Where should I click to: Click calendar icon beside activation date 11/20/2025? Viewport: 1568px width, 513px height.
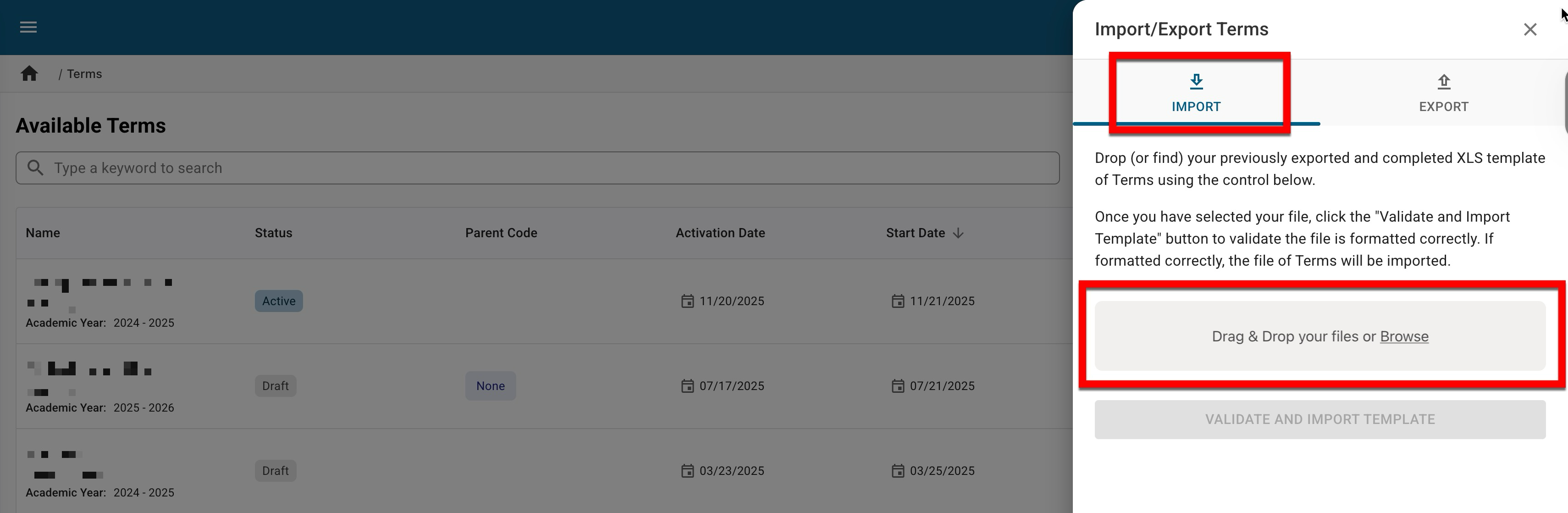click(687, 301)
